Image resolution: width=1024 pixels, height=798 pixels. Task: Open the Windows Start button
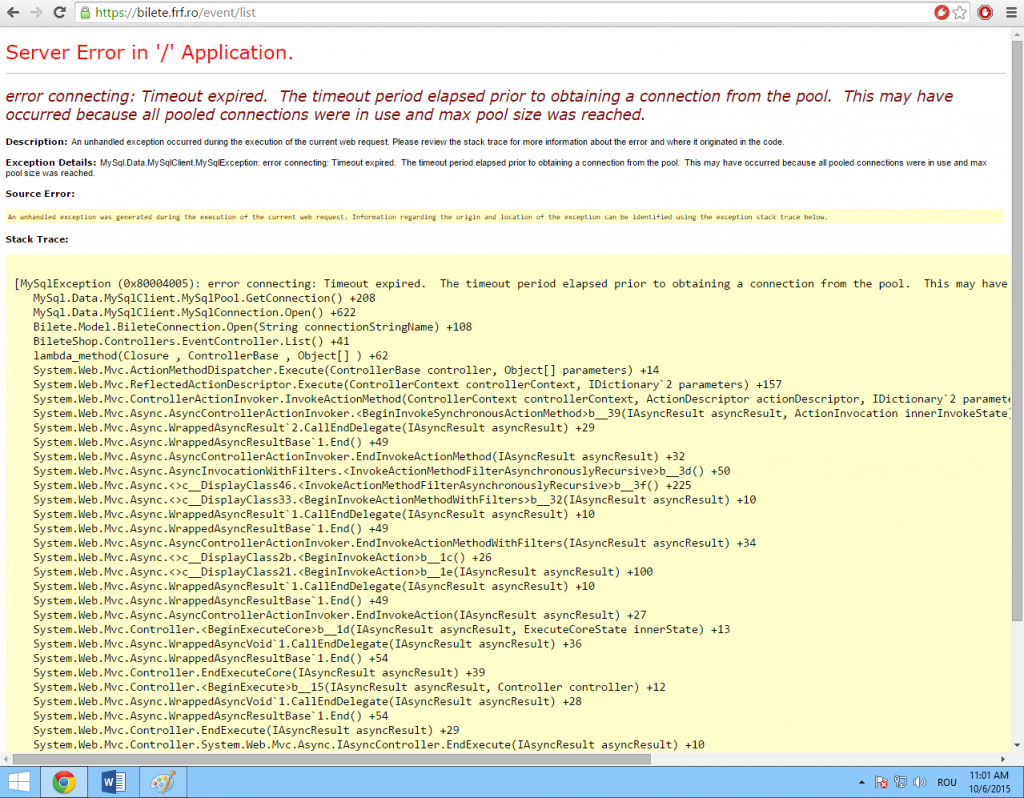(x=20, y=781)
